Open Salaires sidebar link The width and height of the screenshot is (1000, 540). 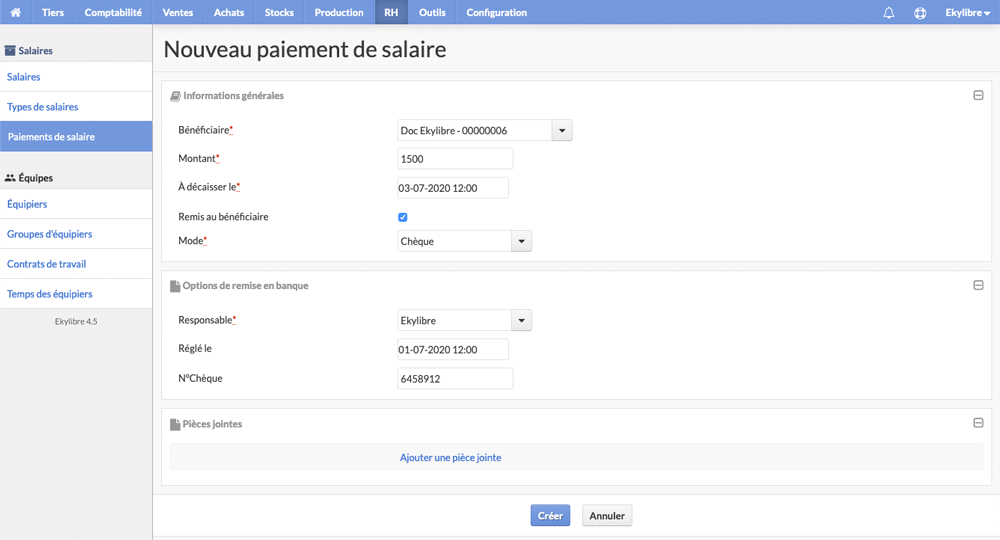tap(76, 77)
